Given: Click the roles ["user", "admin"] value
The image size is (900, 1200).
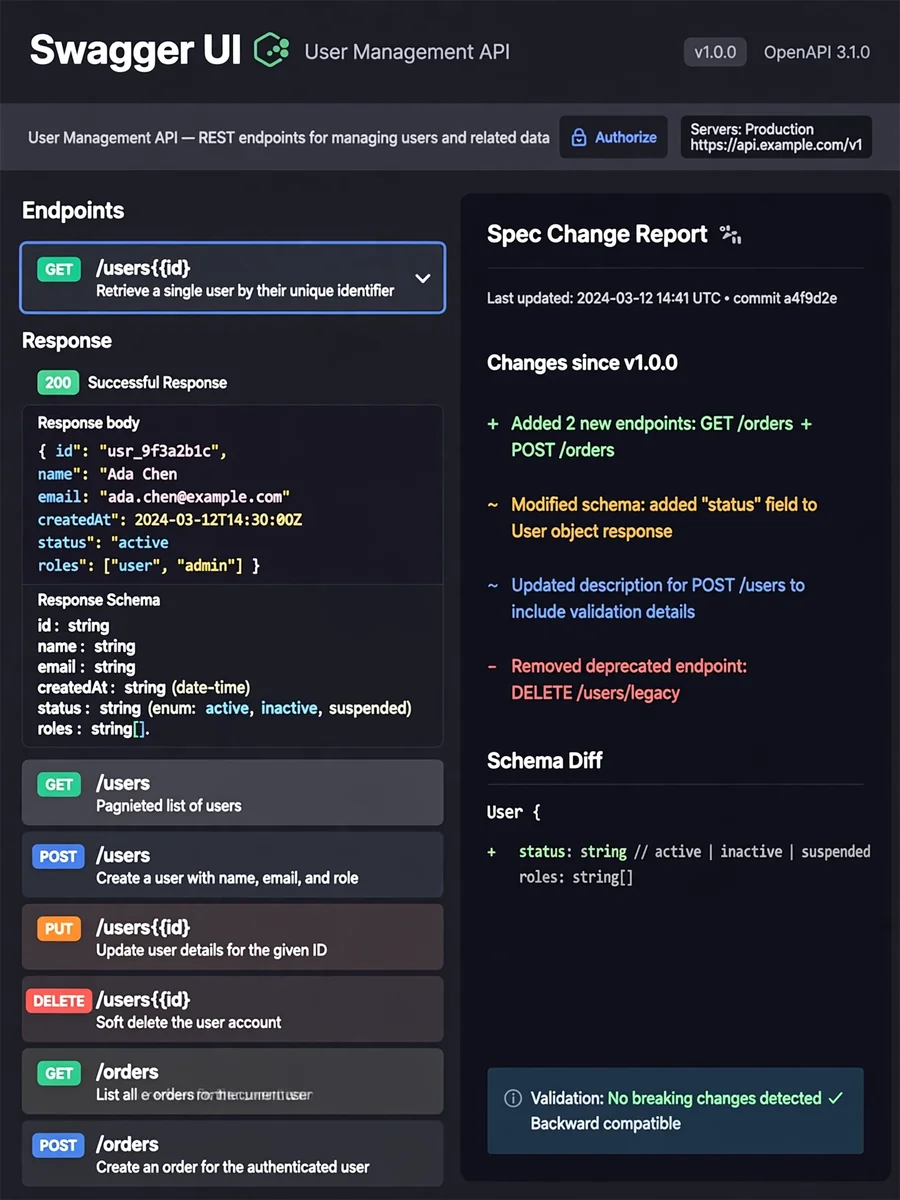Looking at the screenshot, I should [171, 566].
